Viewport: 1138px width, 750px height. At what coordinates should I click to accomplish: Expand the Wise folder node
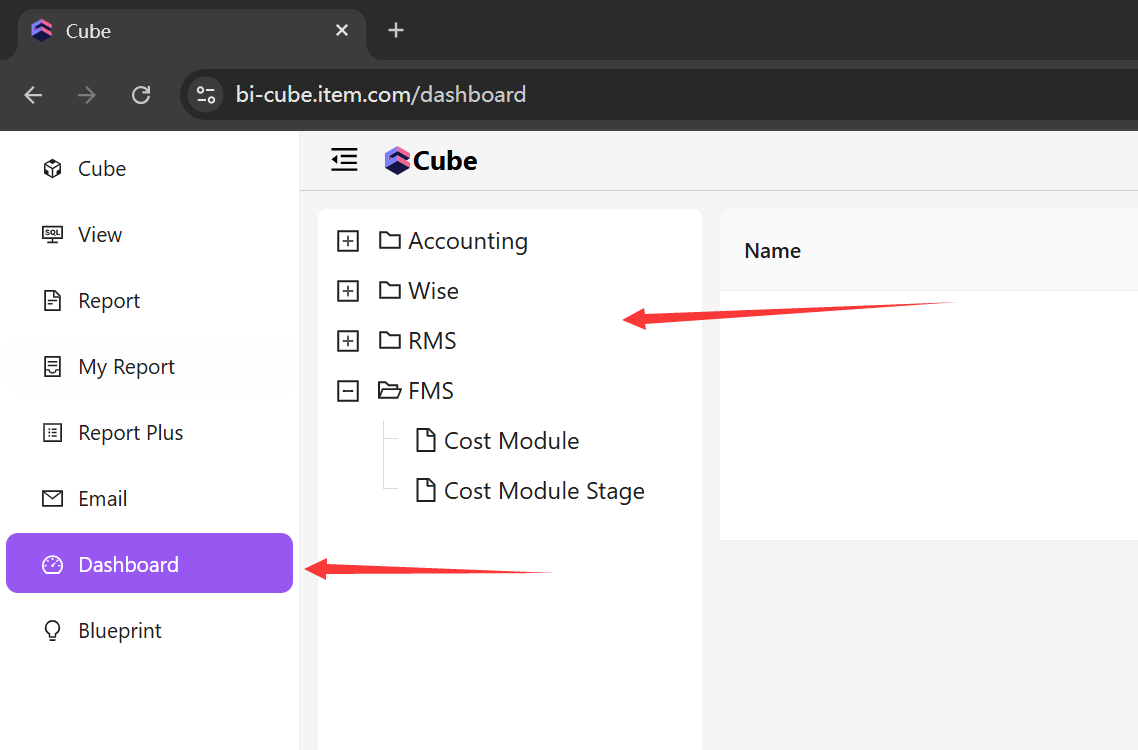(348, 291)
